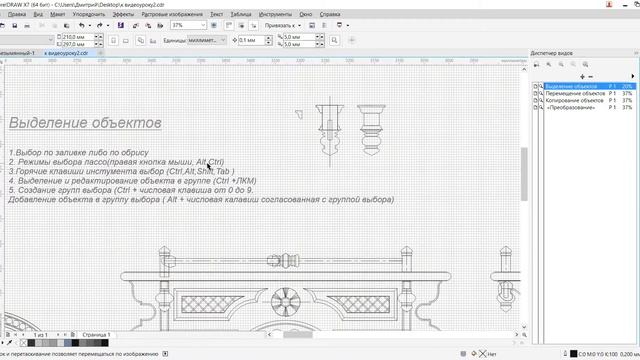Toggle the All pages layout icon

pos(140,40)
